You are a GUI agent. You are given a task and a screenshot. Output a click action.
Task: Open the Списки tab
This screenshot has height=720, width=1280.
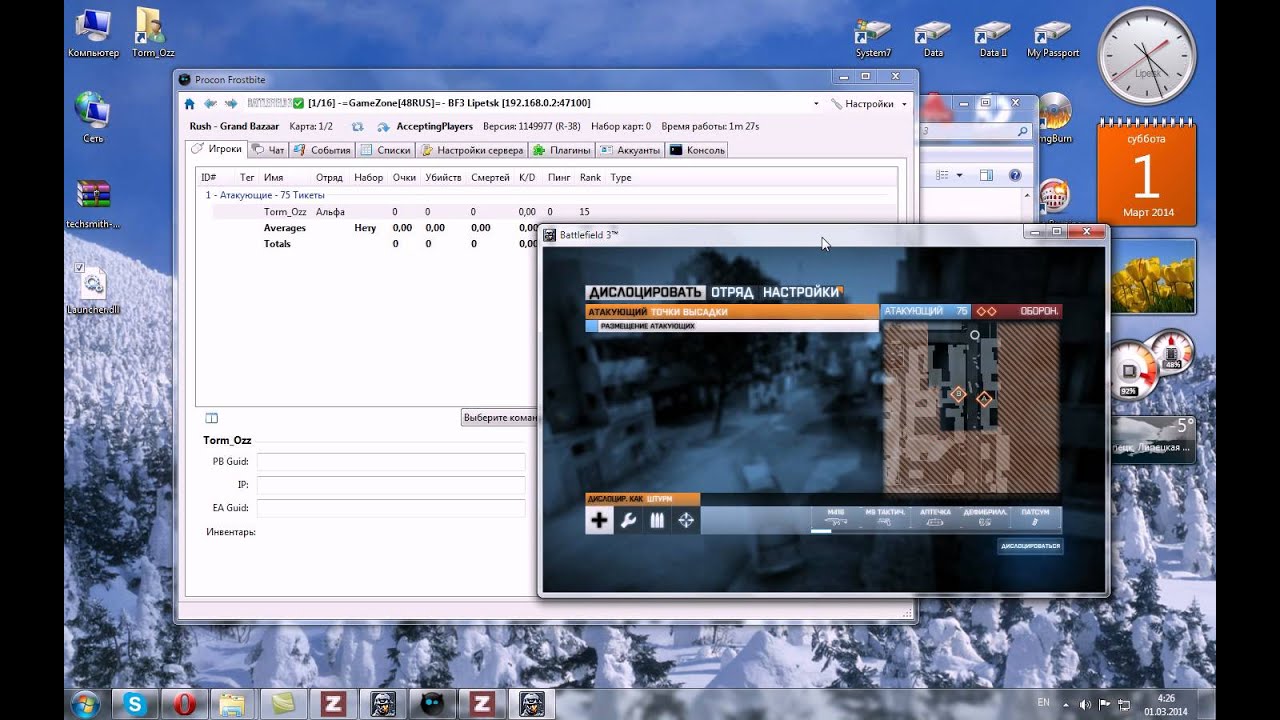pyautogui.click(x=386, y=150)
